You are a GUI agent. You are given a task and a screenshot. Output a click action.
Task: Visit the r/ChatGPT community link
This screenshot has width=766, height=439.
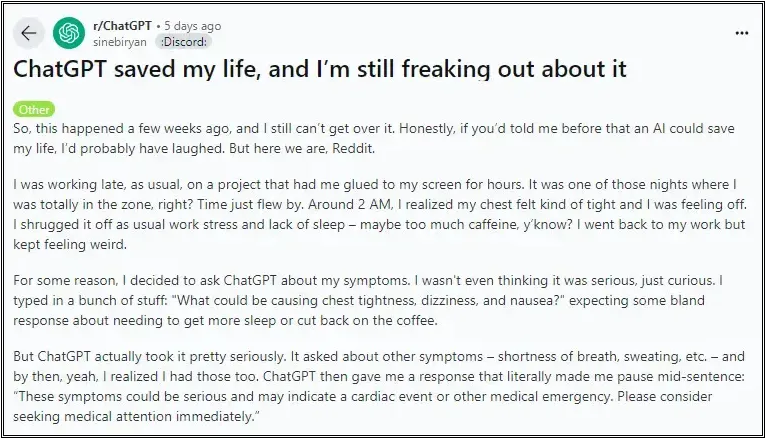122,25
